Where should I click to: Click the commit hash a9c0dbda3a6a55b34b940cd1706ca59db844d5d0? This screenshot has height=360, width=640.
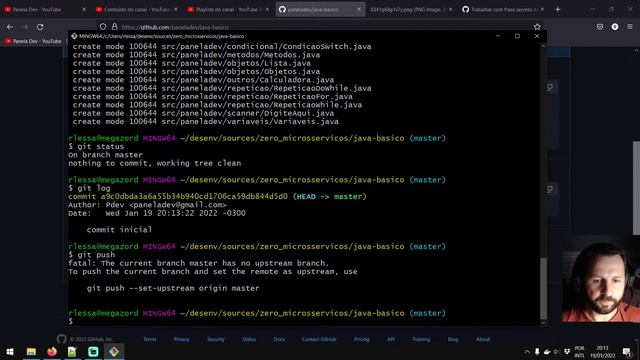click(194, 197)
